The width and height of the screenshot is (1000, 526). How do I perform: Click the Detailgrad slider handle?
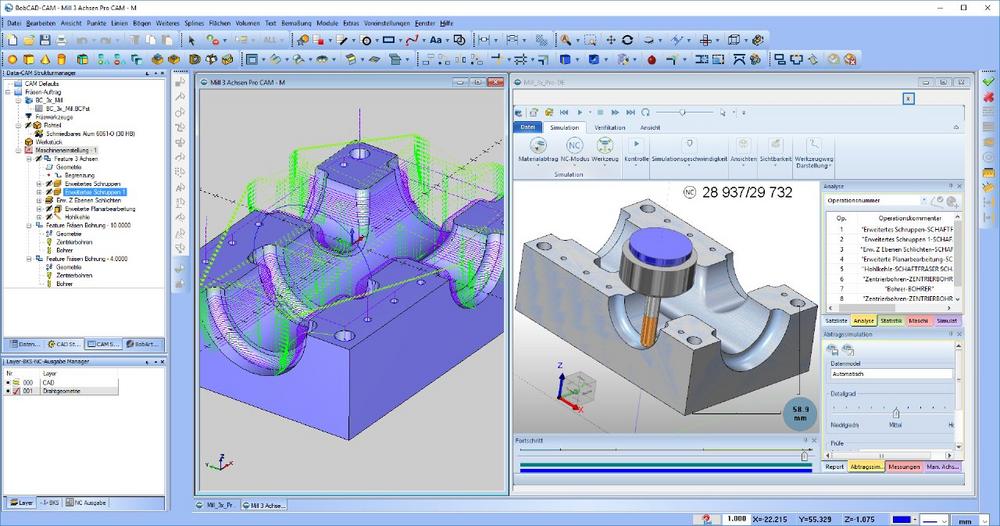(x=895, y=413)
